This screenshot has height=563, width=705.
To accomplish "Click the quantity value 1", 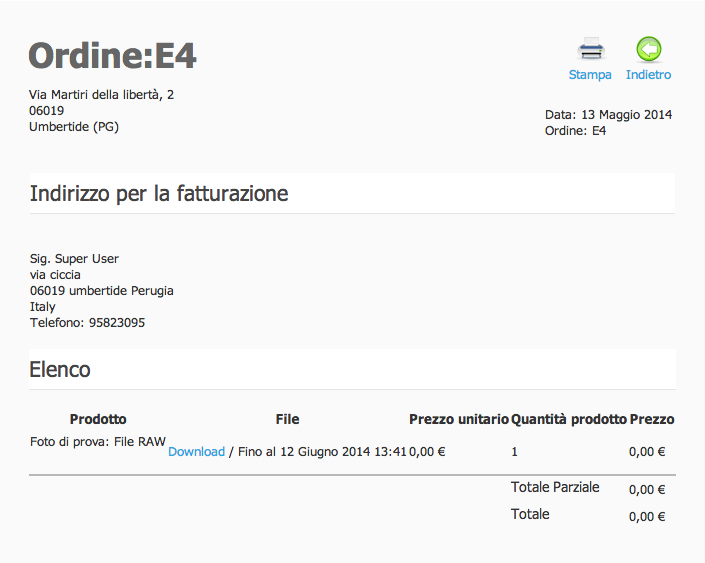I will tap(515, 452).
